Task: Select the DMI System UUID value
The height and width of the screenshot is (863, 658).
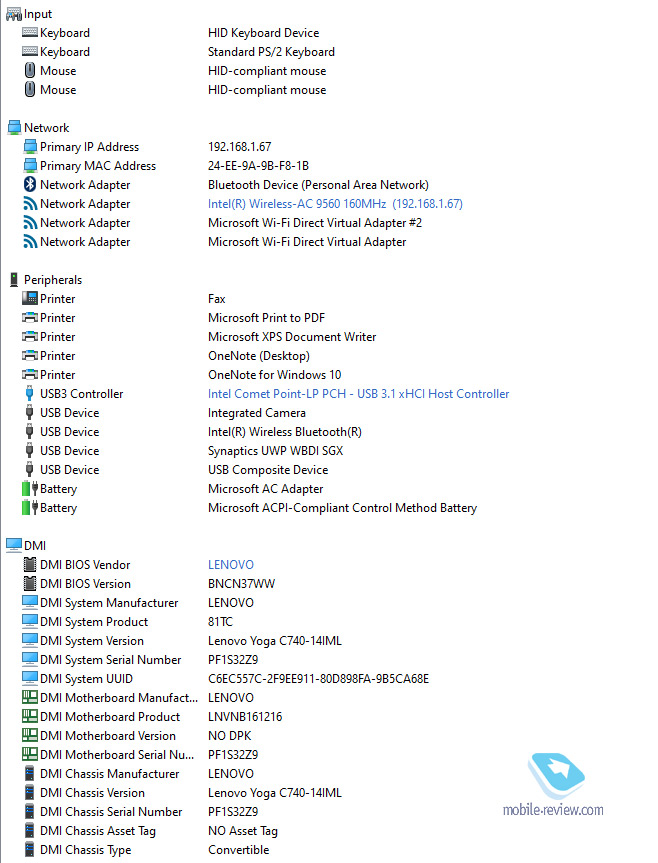Action: pos(318,679)
